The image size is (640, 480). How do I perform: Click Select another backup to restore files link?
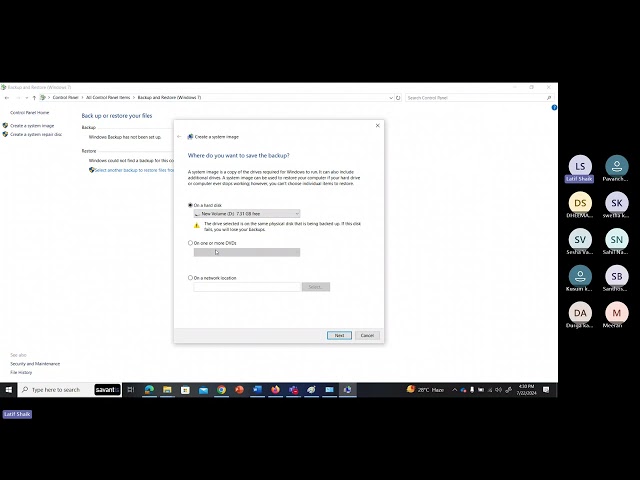(x=134, y=170)
